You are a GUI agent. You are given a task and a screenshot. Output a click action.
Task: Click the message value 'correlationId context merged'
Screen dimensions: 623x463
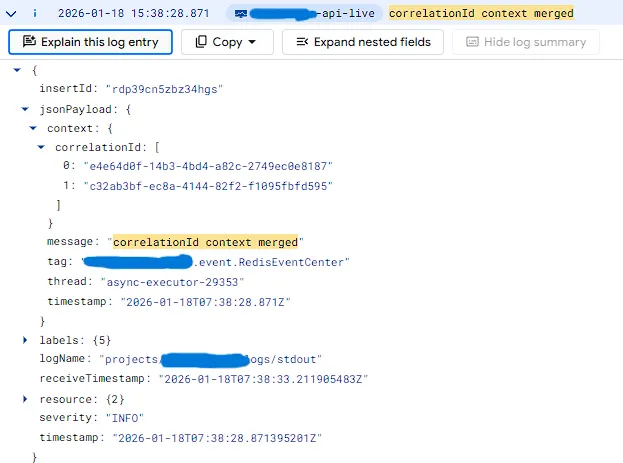pyautogui.click(x=205, y=242)
